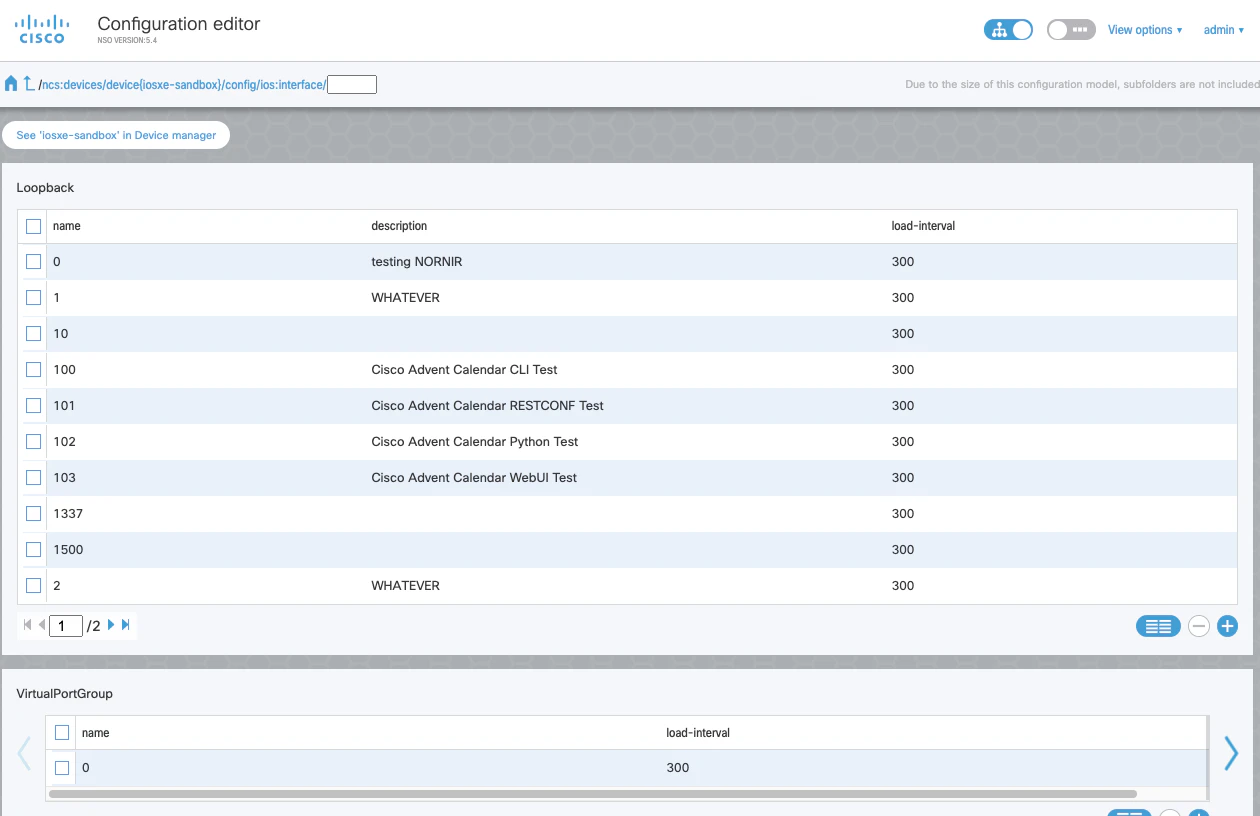This screenshot has width=1260, height=816.
Task: Check the box for Loopback 0
Action: [34, 262]
